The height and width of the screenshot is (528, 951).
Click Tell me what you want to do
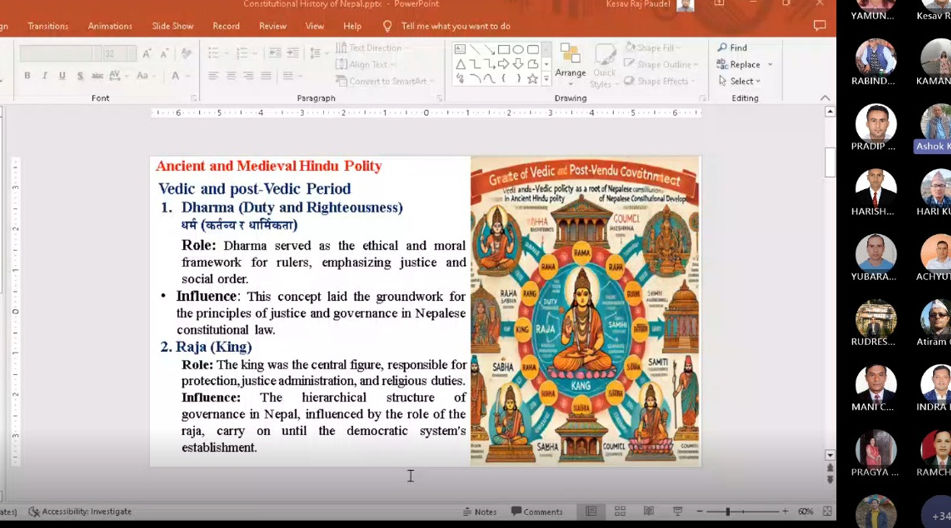coord(455,26)
